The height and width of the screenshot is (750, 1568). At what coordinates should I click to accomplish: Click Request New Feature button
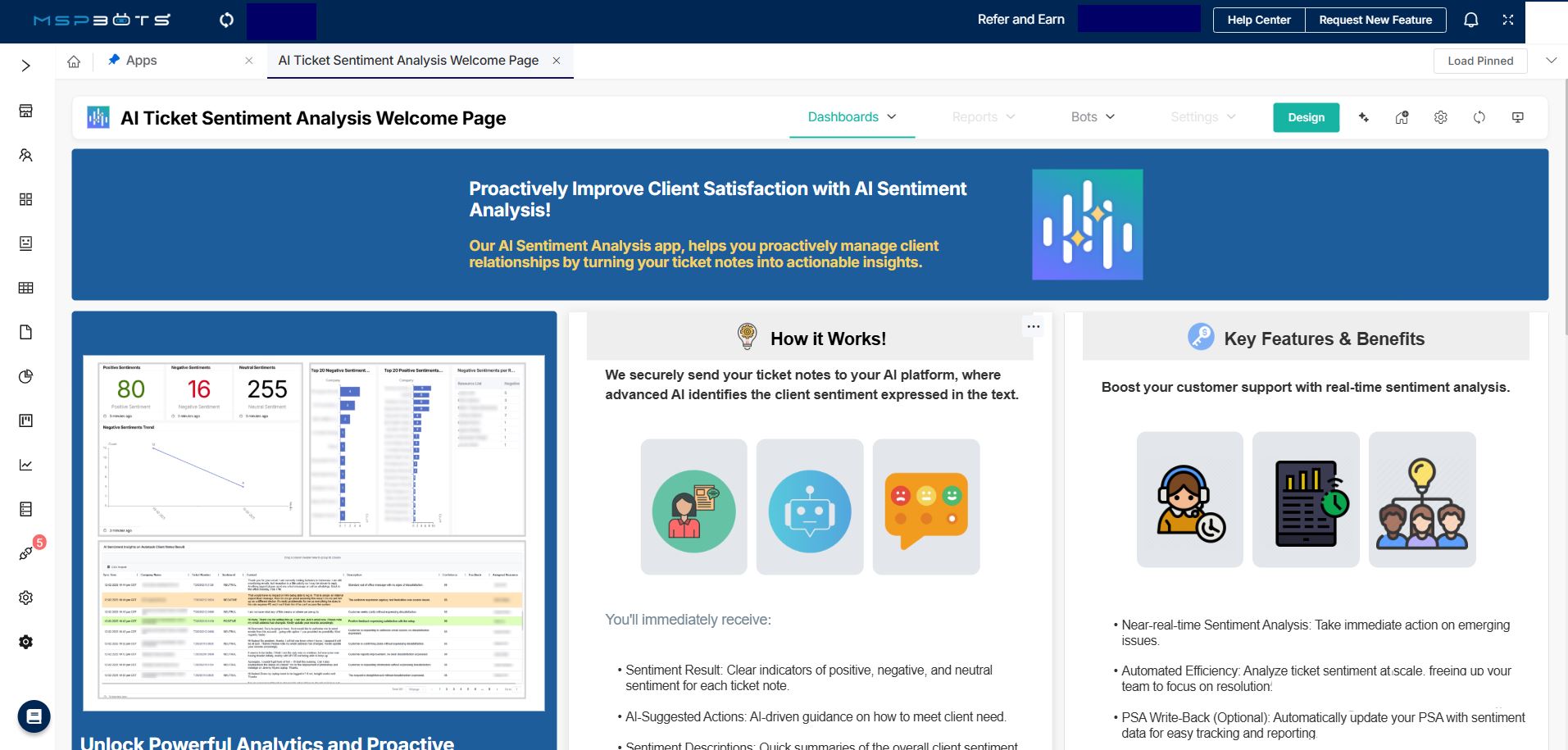click(1375, 20)
